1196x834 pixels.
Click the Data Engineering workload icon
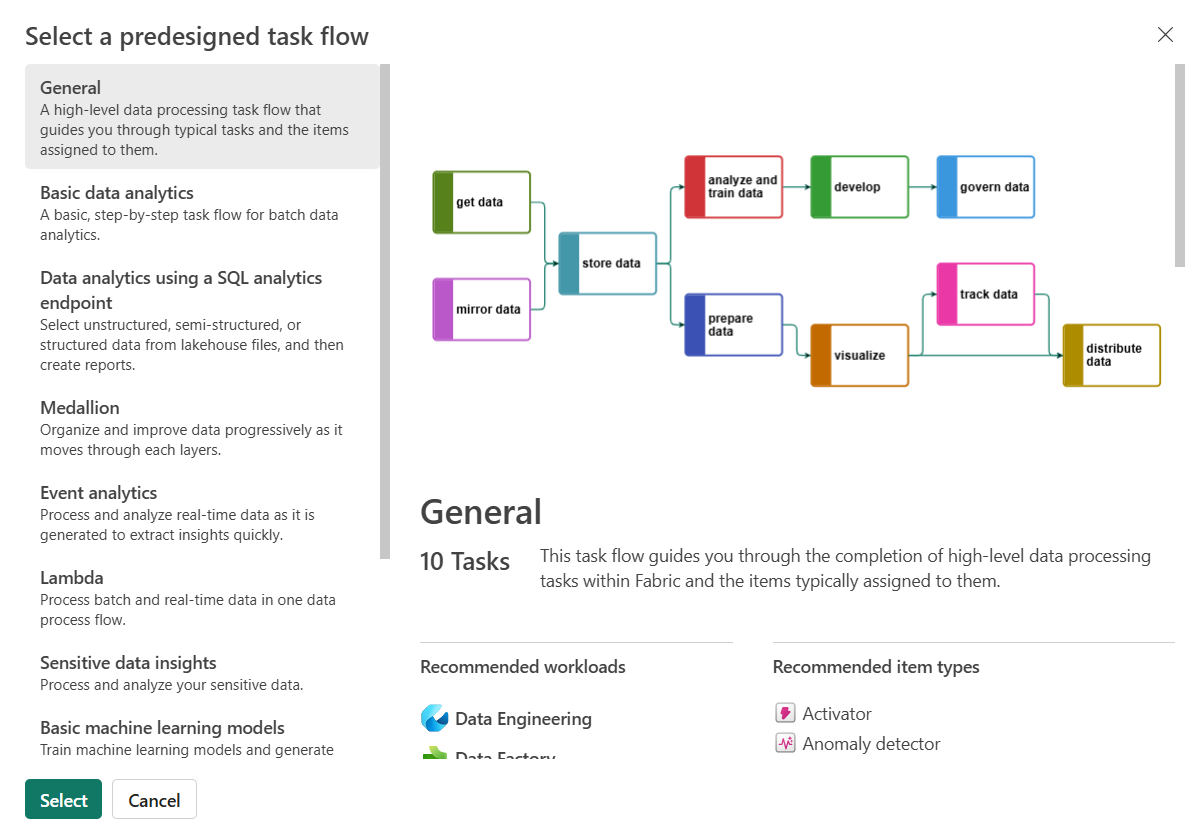coord(434,718)
